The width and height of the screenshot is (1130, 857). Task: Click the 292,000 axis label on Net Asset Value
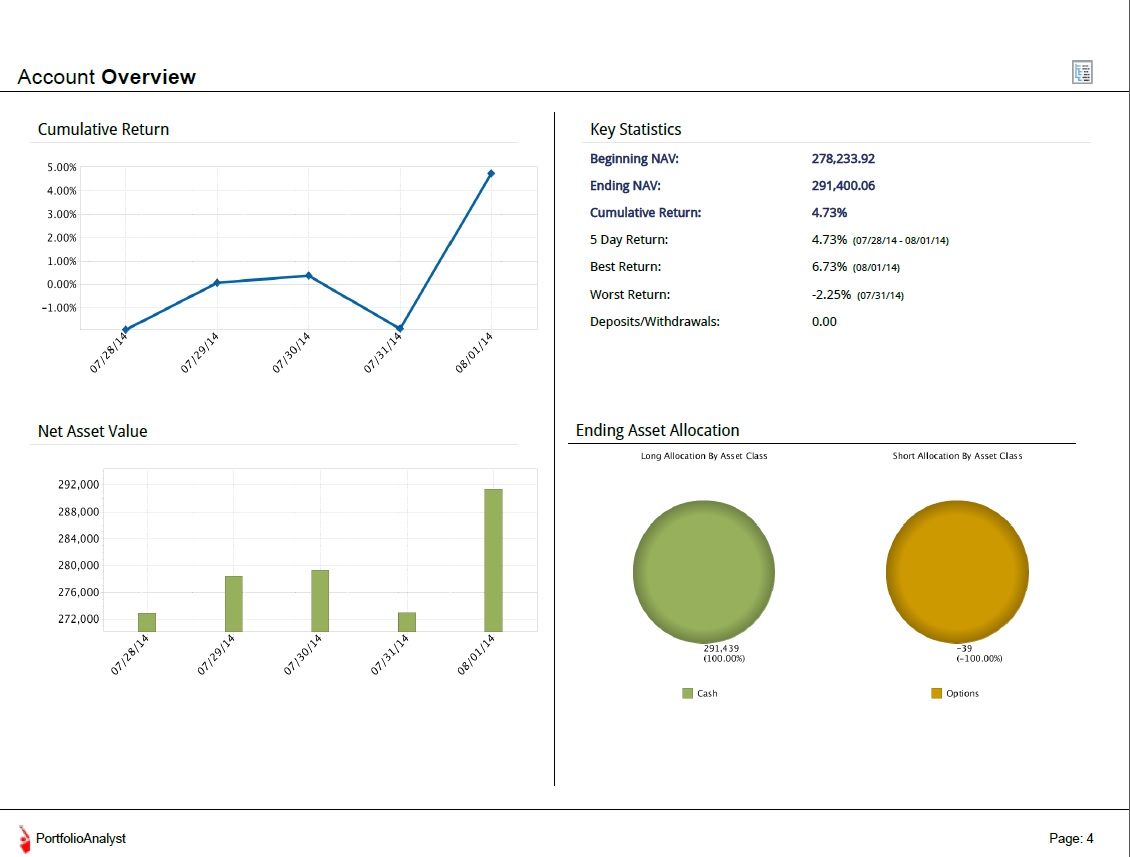[79, 485]
